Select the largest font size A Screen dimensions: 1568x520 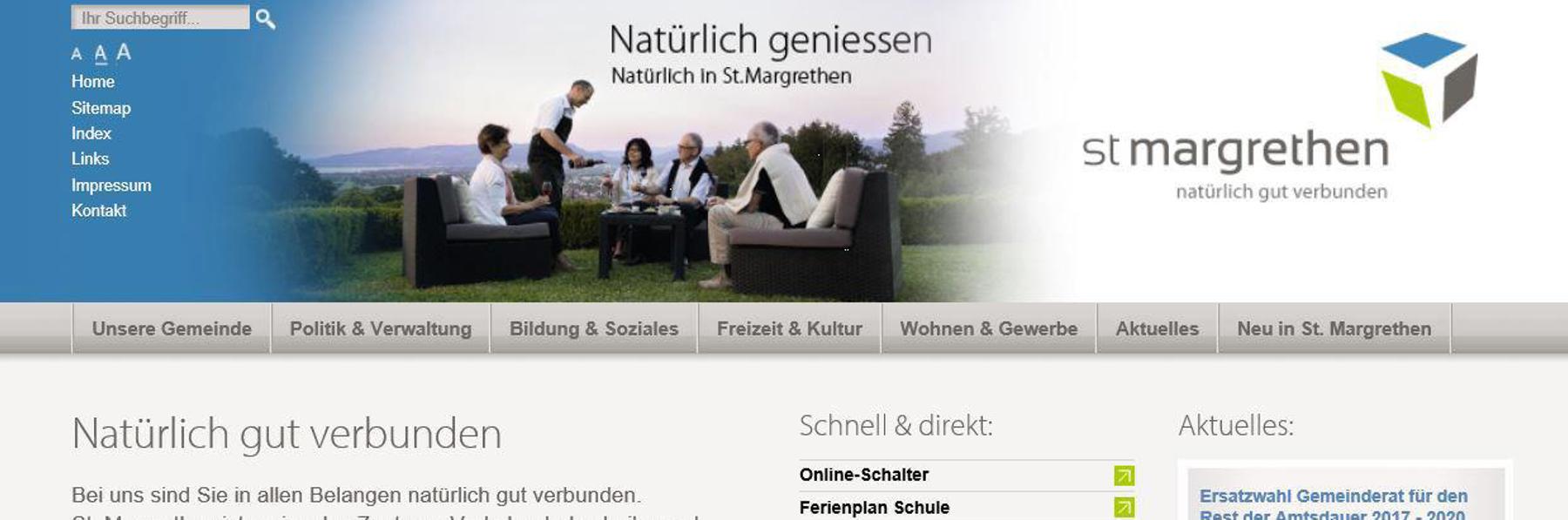pos(124,52)
